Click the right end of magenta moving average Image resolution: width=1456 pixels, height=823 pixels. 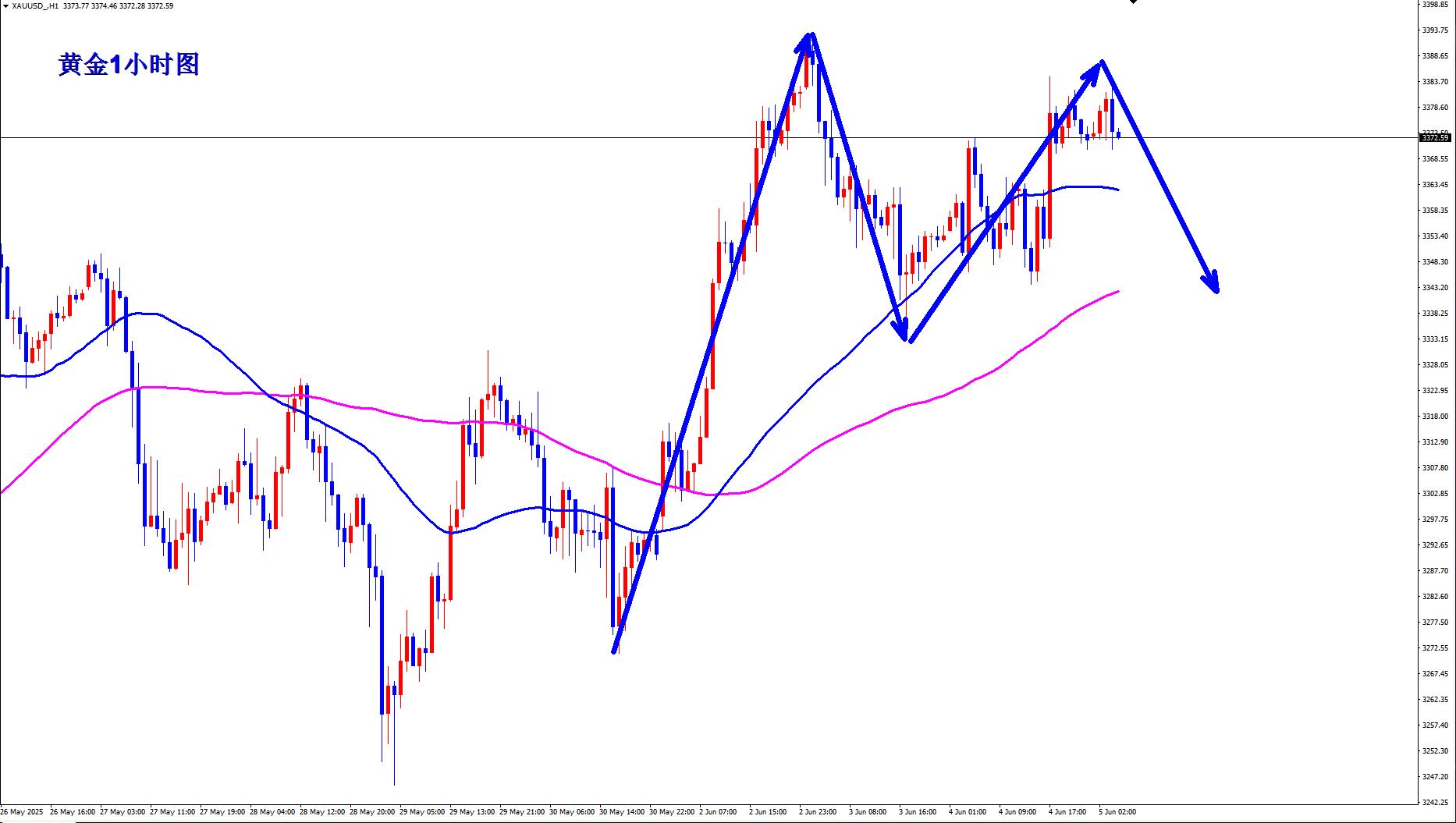[x=1118, y=292]
